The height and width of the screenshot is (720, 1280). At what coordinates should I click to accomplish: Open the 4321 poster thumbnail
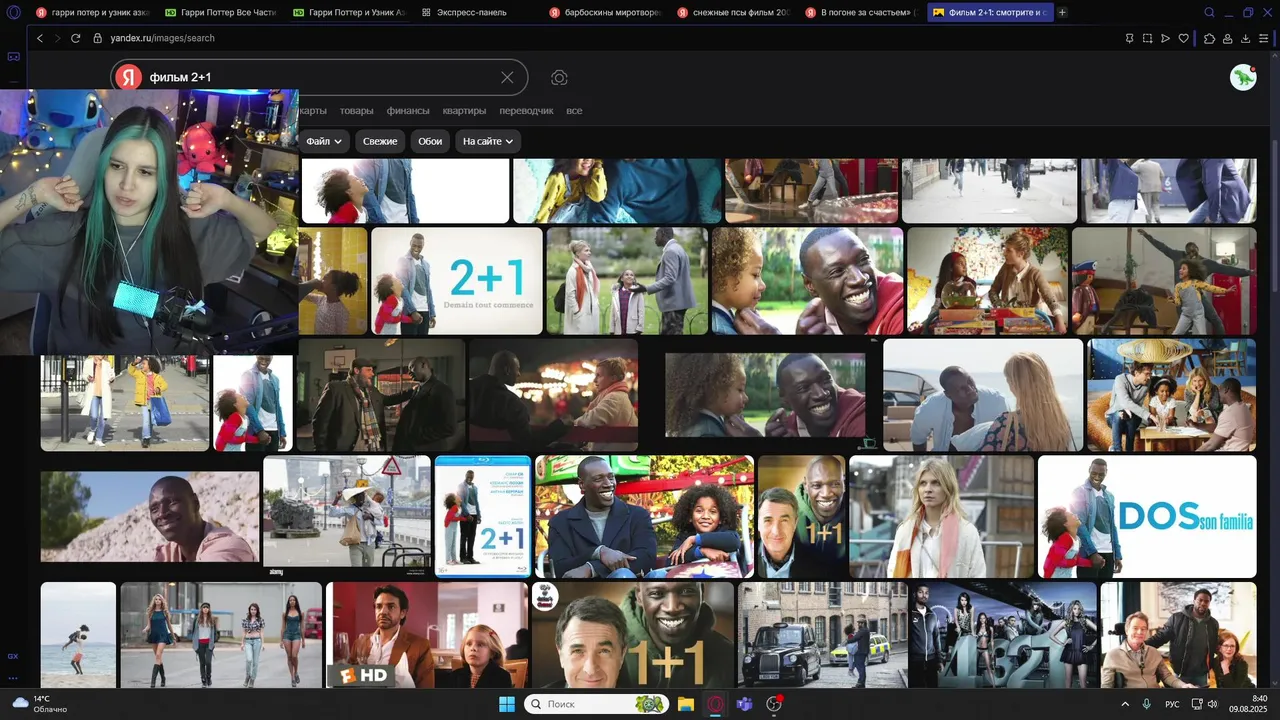coord(1004,635)
